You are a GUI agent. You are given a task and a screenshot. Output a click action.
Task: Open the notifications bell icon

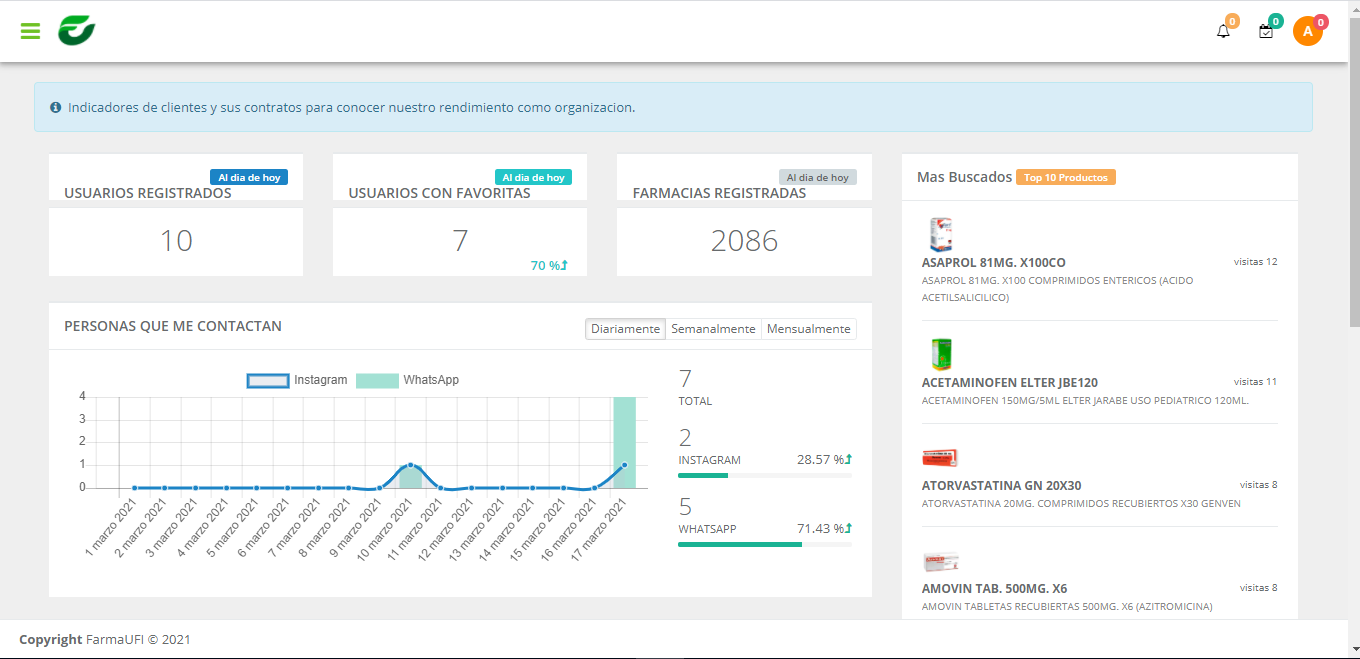(1223, 31)
